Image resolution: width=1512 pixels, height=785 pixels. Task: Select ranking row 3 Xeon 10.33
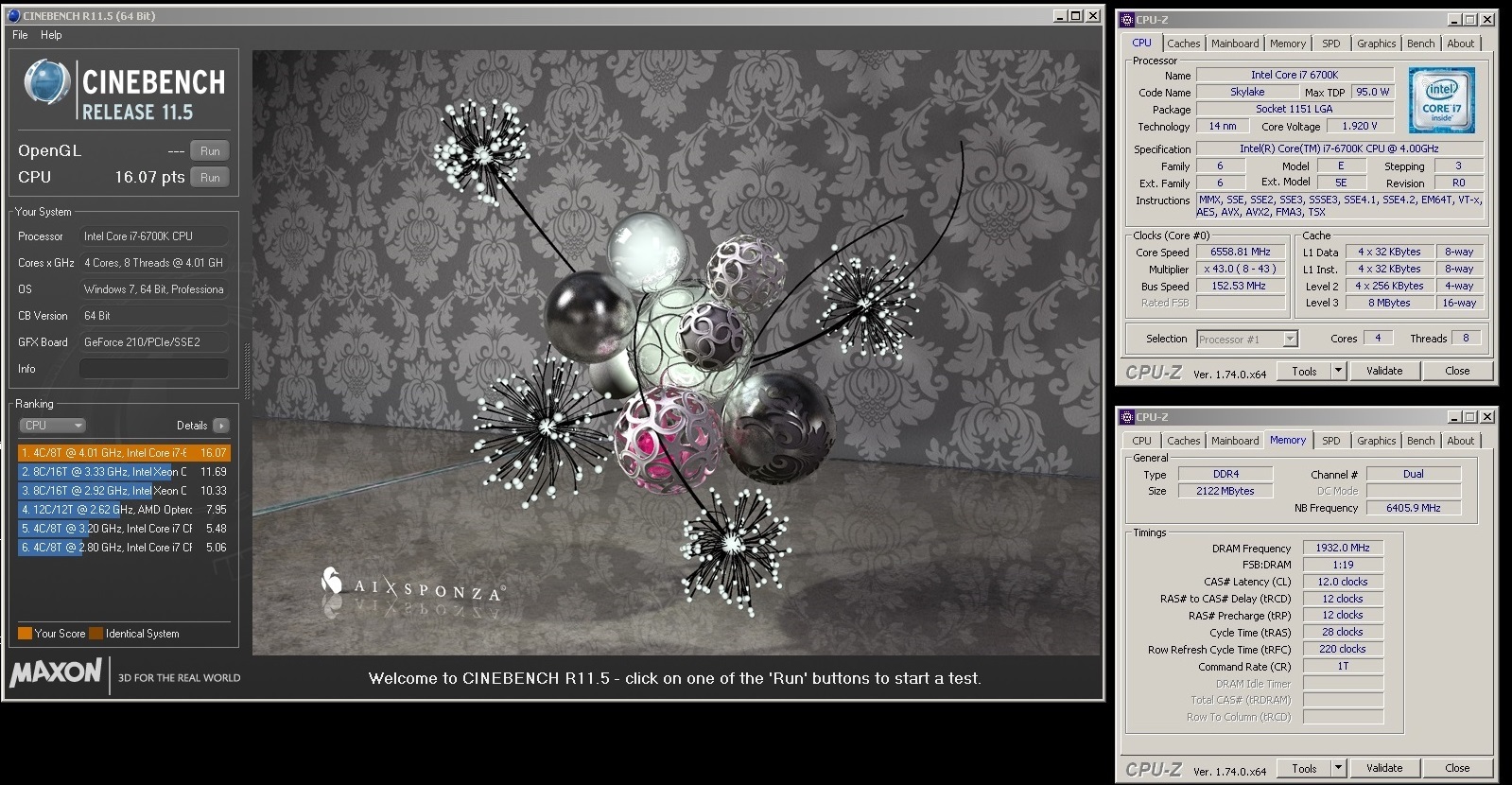click(124, 491)
